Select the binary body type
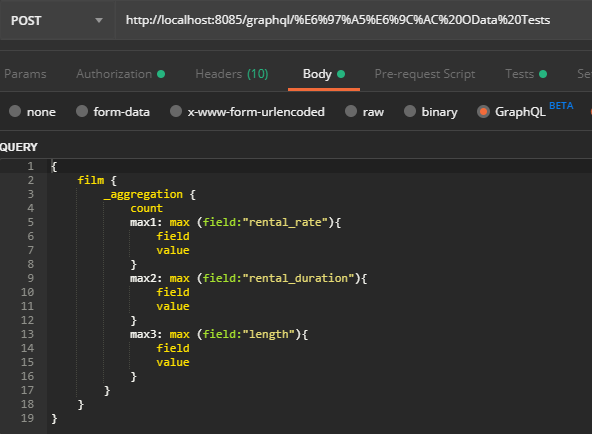Viewport: 592px width, 434px height. 431,112
